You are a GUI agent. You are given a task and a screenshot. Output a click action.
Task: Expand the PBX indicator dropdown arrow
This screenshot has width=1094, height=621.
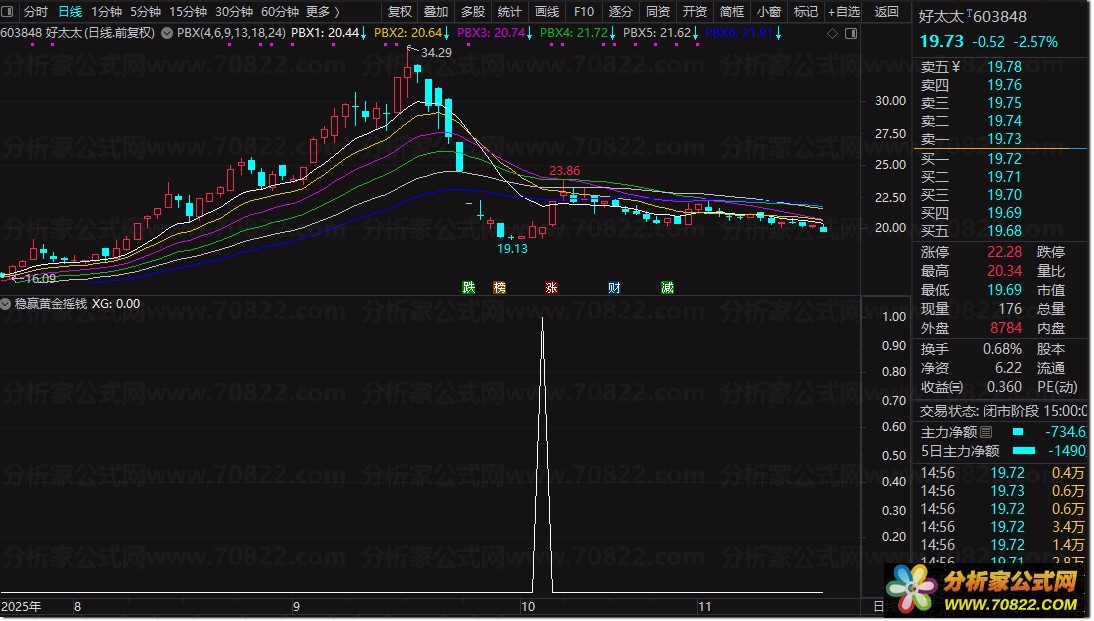(x=167, y=33)
